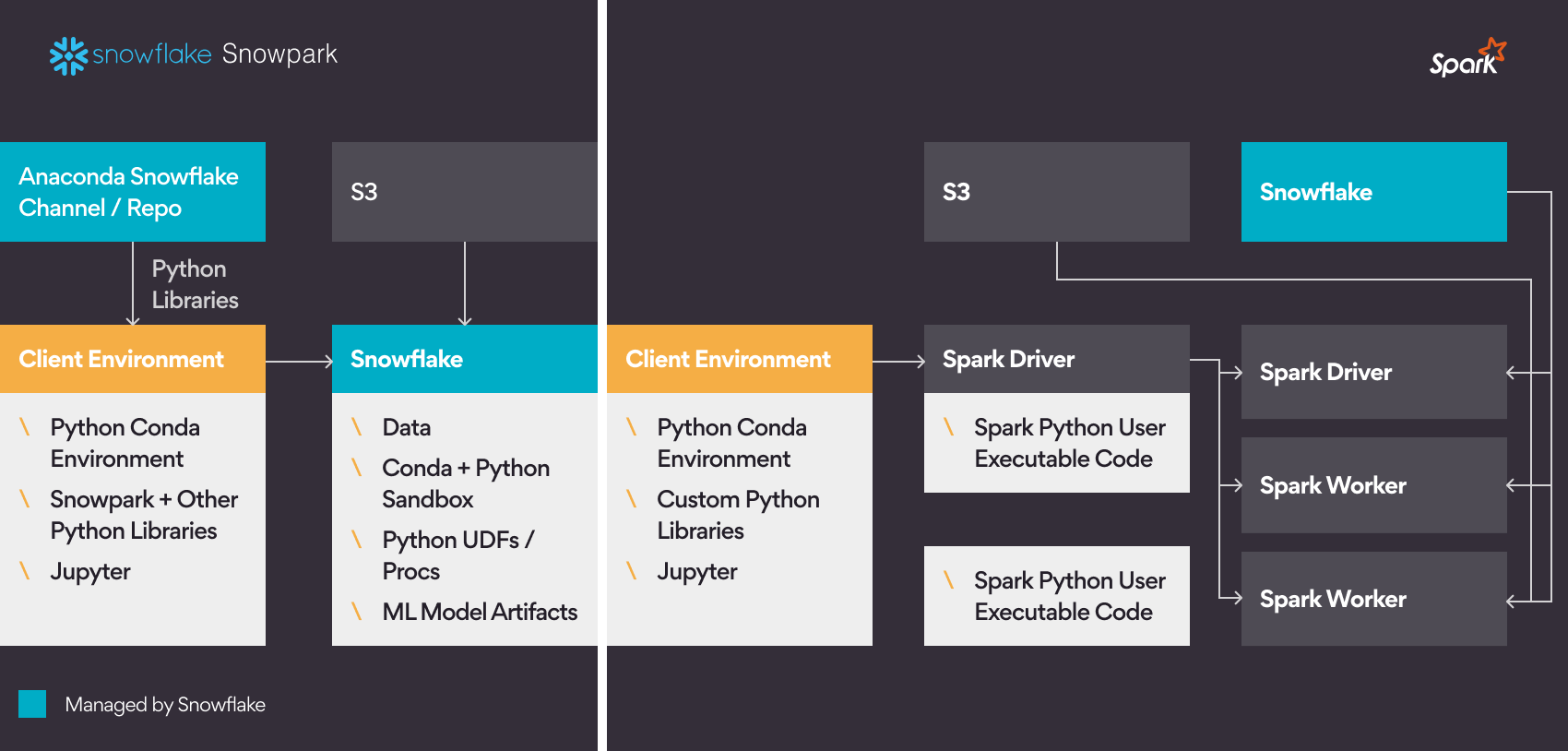This screenshot has height=751, width=1568.
Task: Click the teal Managed by Snowflake legend square
Action: (32, 704)
